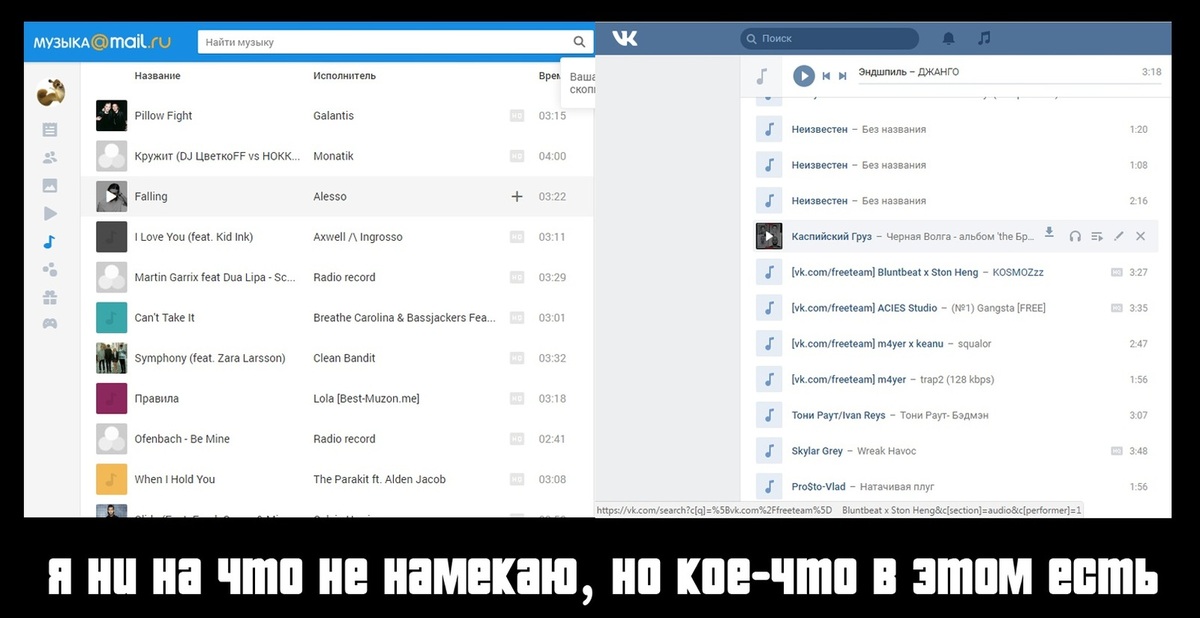Open performer Skylar Grey link in VK
This screenshot has width=1200, height=618.
817,451
